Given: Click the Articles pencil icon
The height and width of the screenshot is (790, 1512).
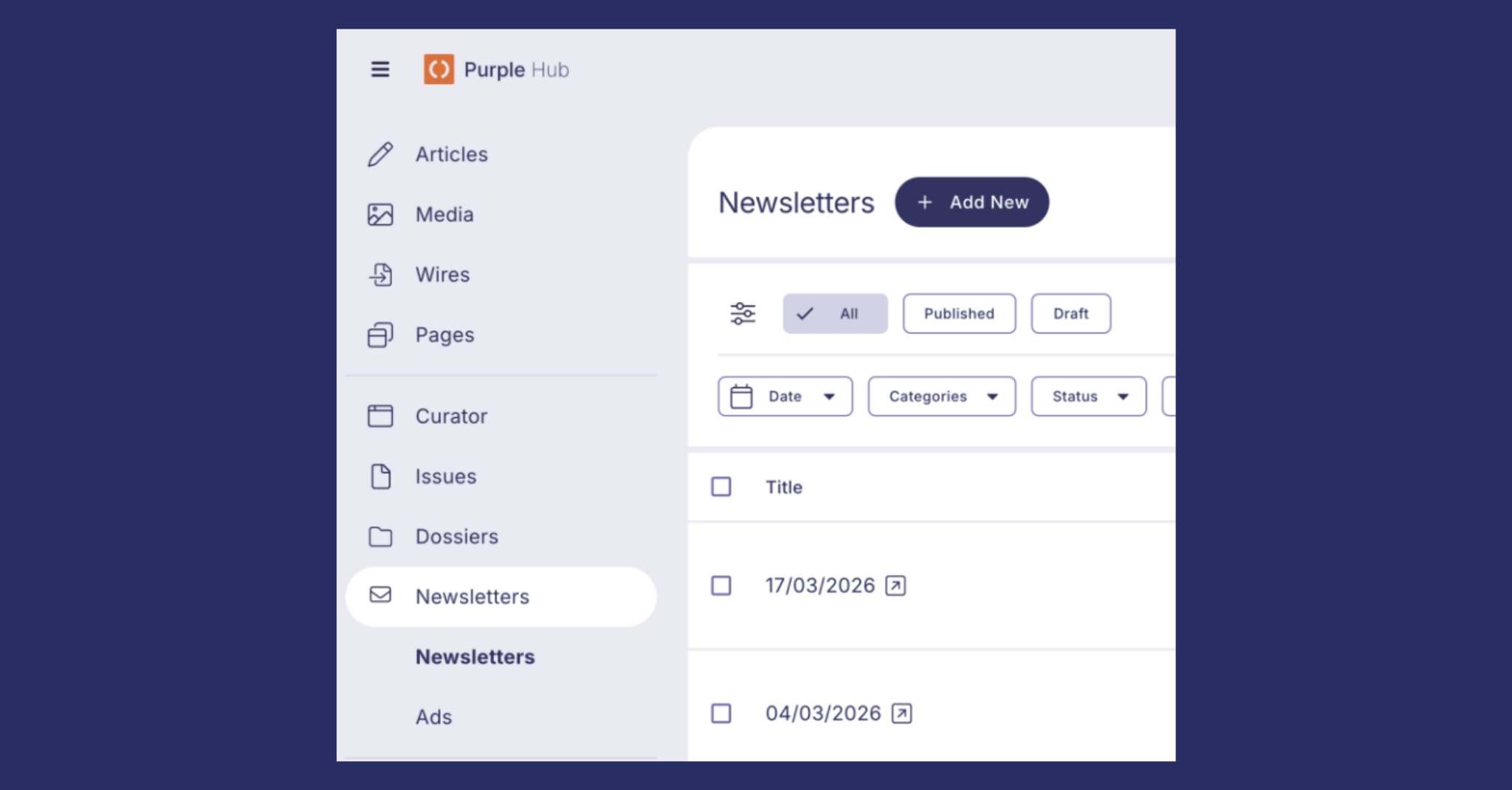Looking at the screenshot, I should 380,154.
